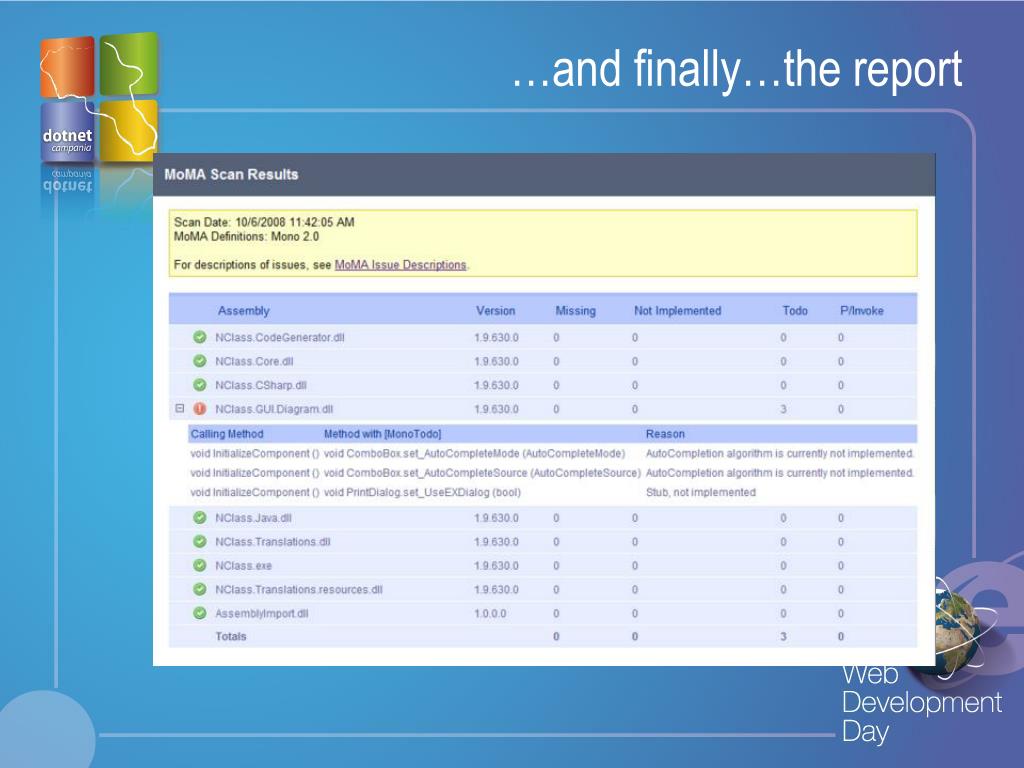Click the P/Invoke column header

pyautogui.click(x=861, y=311)
